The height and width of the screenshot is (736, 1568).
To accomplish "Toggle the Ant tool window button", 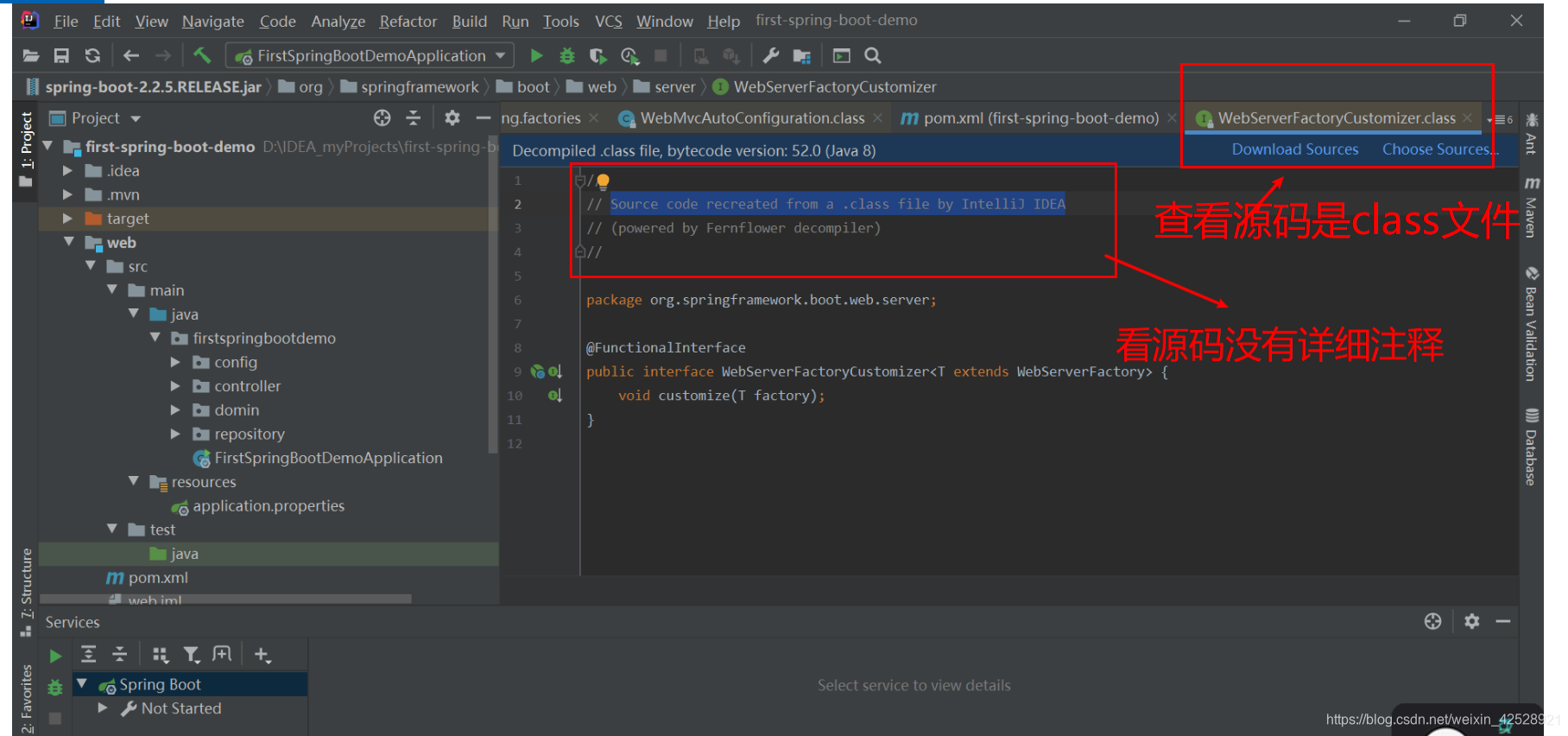I will 1532,133.
